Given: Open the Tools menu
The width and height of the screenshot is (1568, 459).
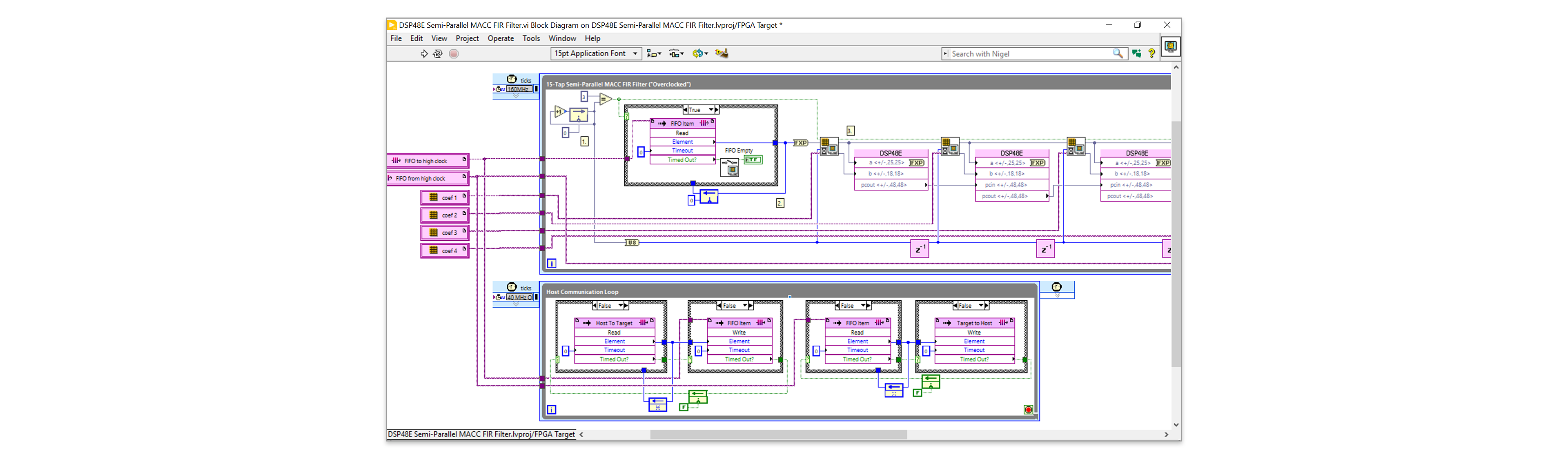Looking at the screenshot, I should [x=531, y=38].
